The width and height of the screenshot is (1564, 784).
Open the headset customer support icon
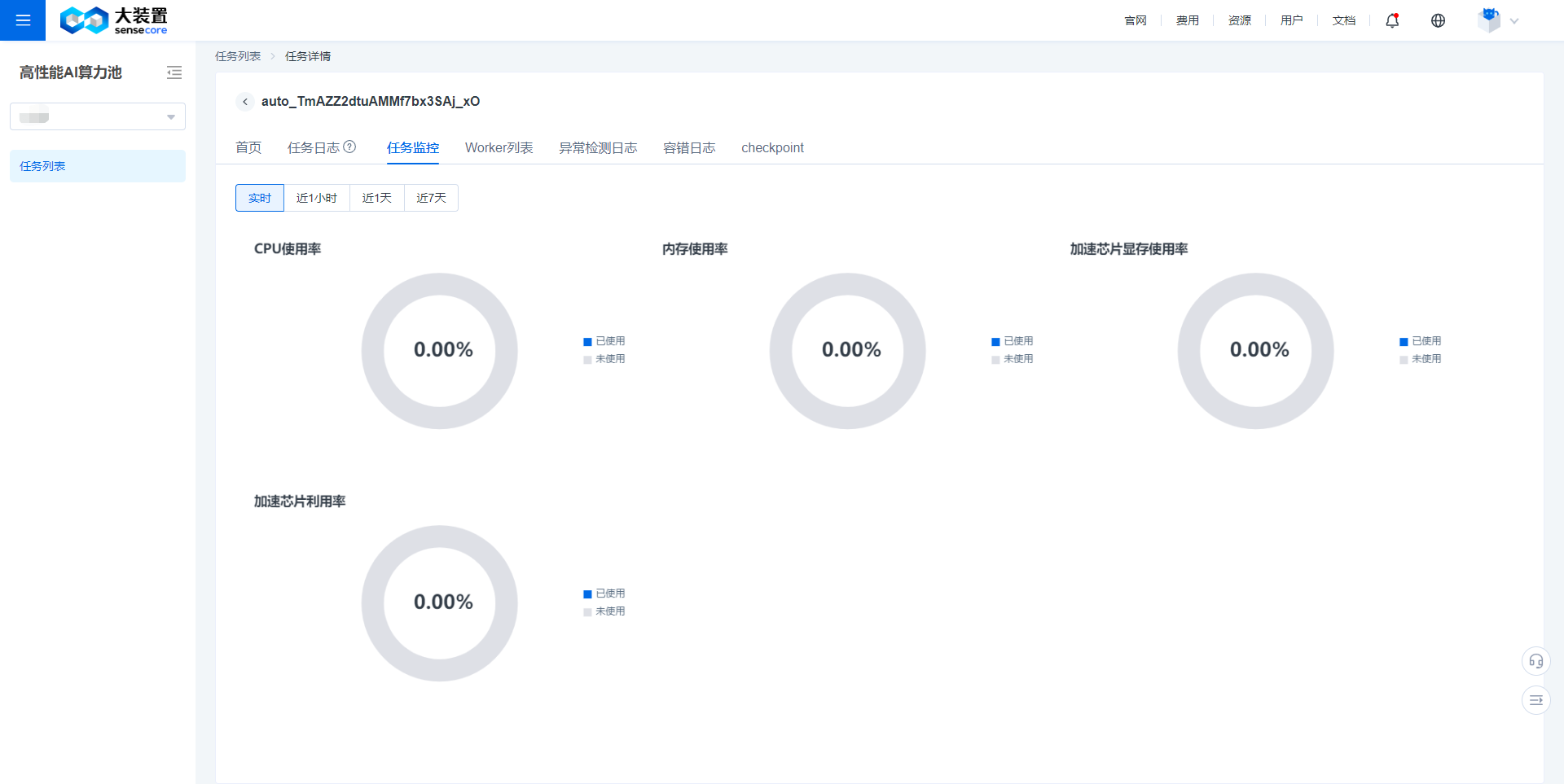point(1535,661)
